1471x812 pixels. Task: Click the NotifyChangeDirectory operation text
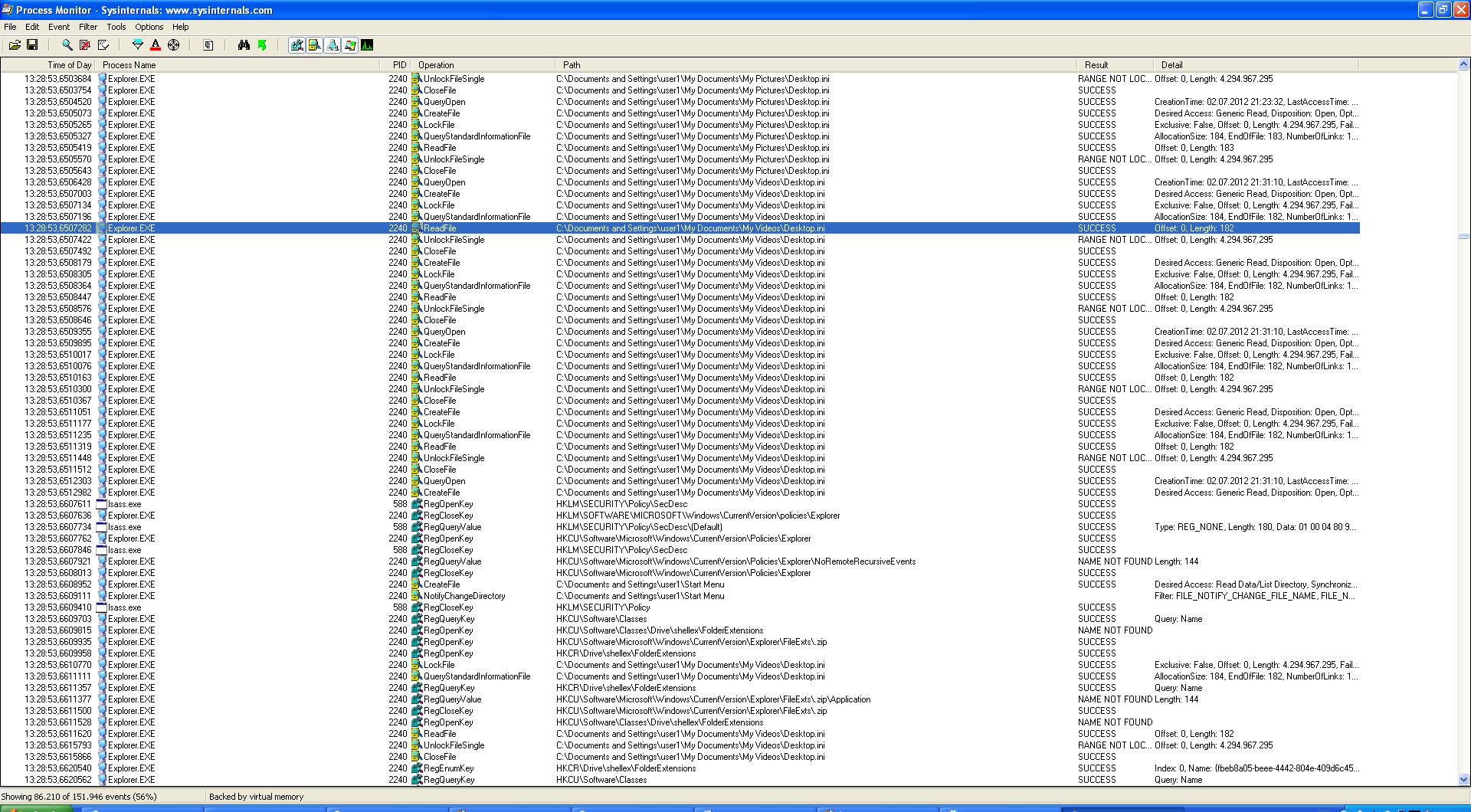(464, 596)
